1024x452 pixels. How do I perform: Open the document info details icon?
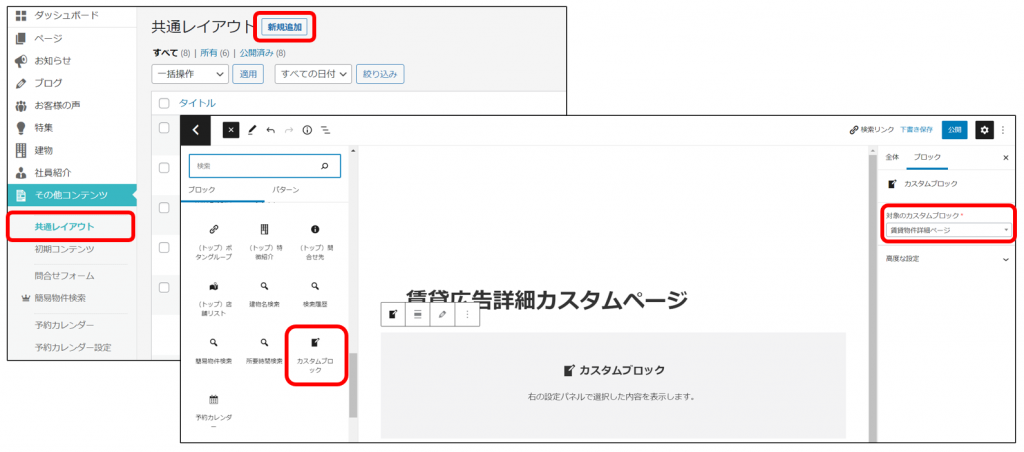pos(307,130)
